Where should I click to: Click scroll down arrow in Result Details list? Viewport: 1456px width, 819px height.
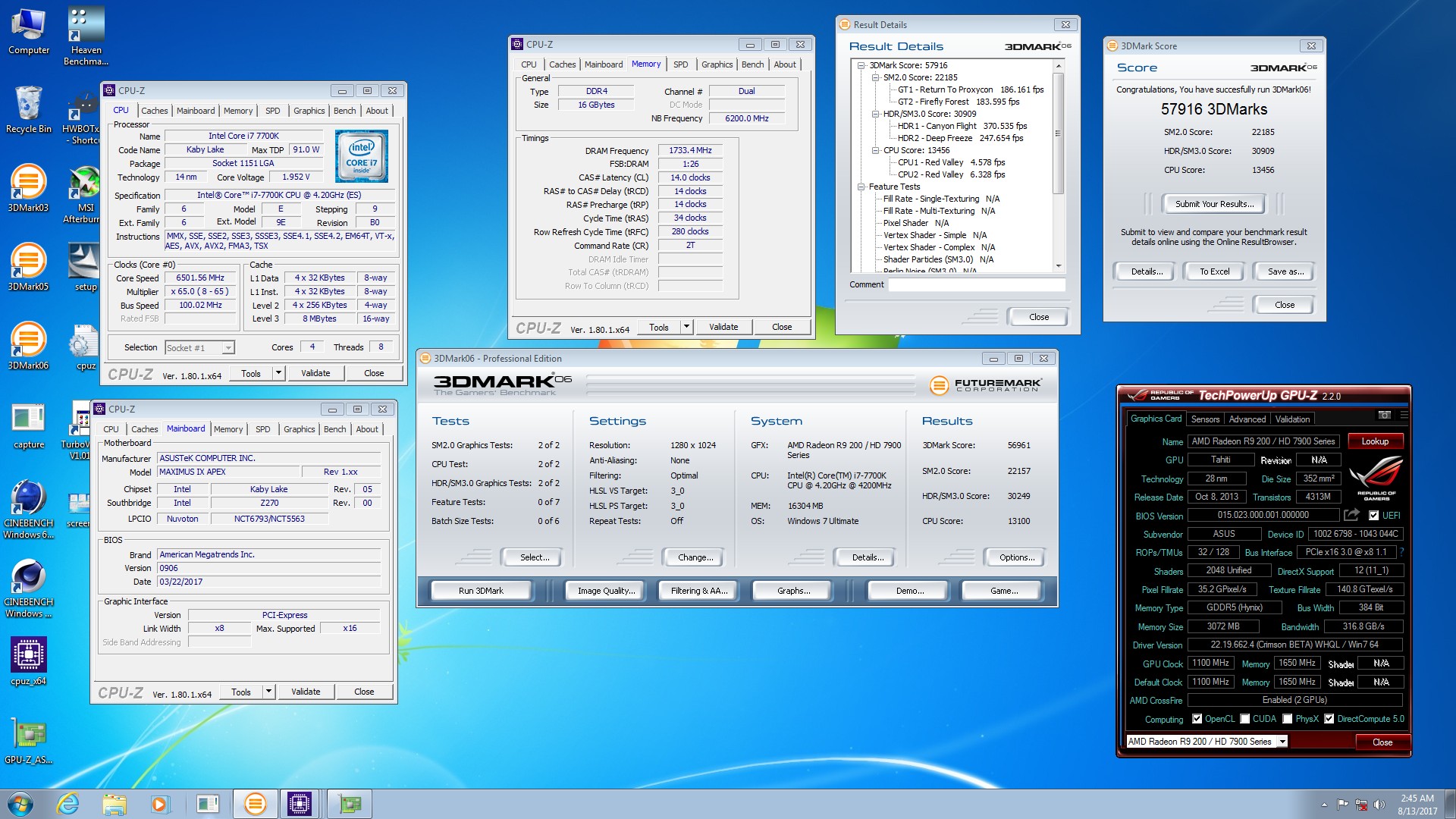[1058, 266]
